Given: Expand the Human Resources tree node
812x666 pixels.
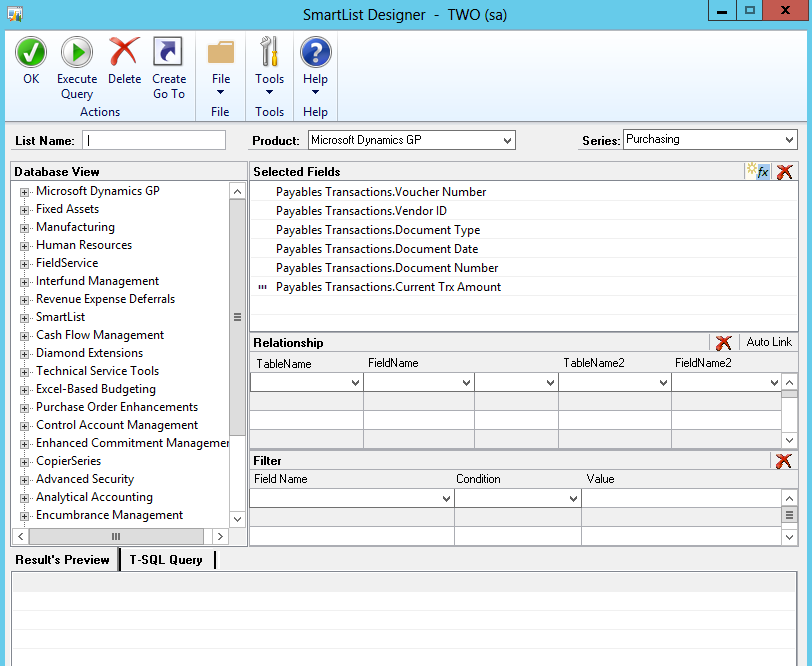Looking at the screenshot, I should pos(24,246).
